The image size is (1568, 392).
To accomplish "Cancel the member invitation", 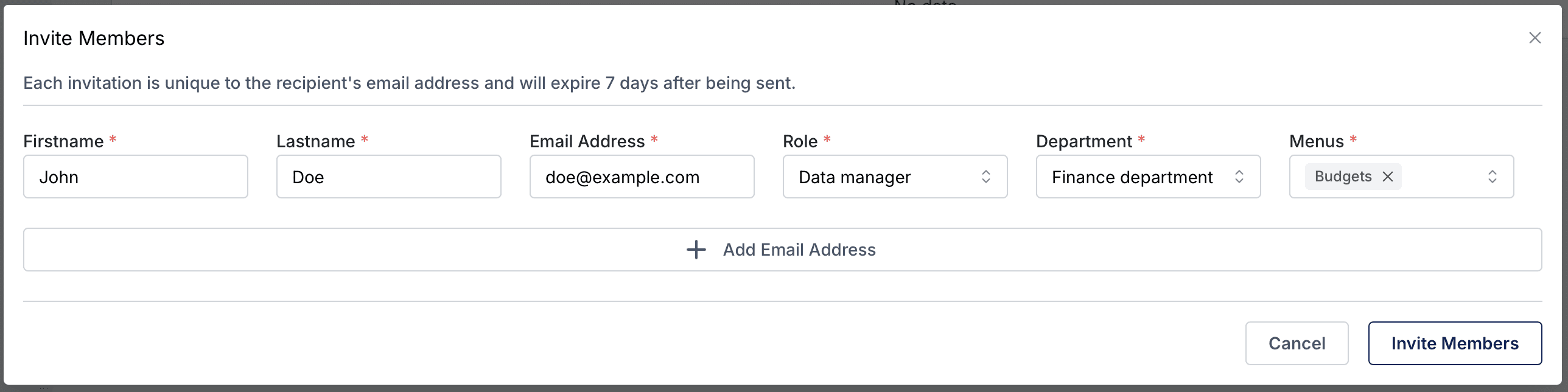I will (1297, 343).
